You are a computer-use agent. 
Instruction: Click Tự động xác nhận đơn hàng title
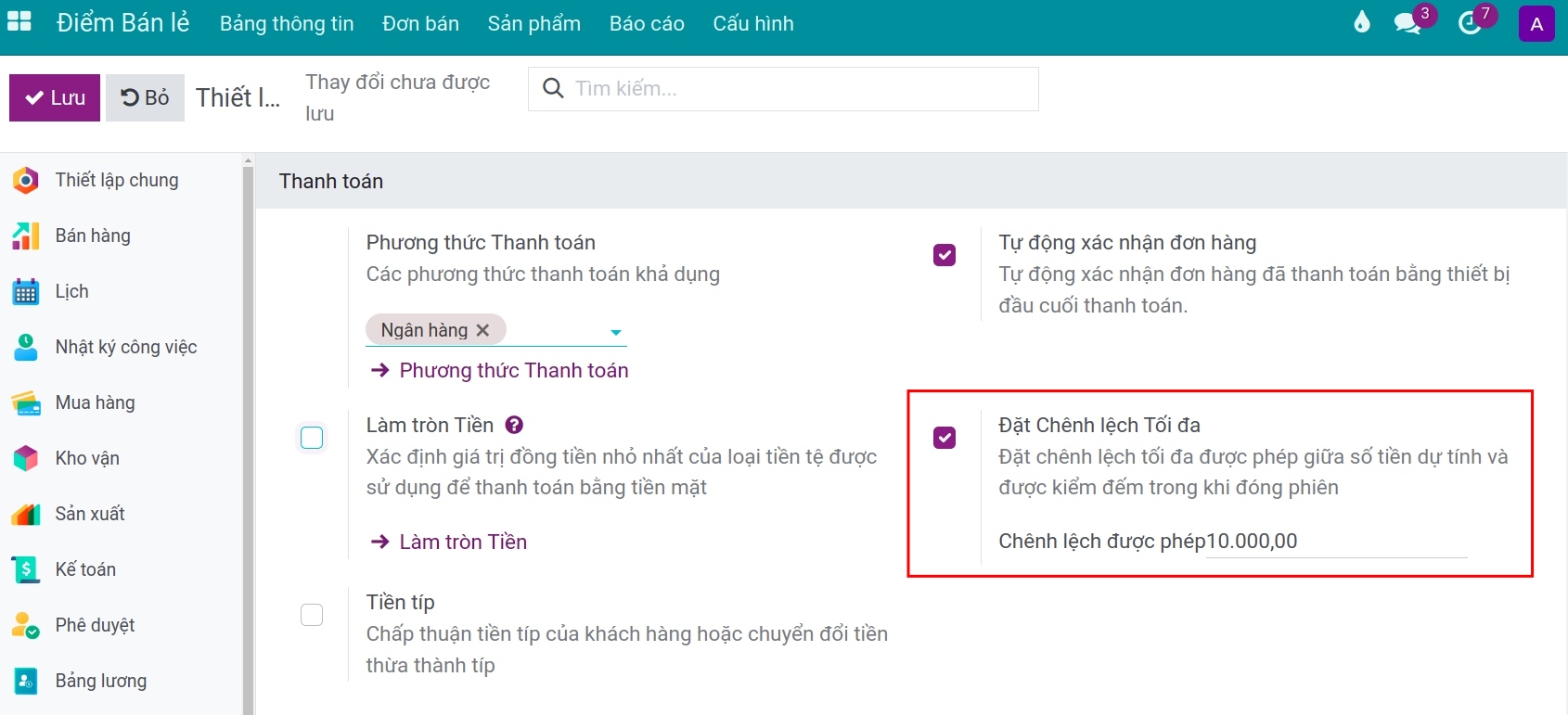pyautogui.click(x=1127, y=242)
